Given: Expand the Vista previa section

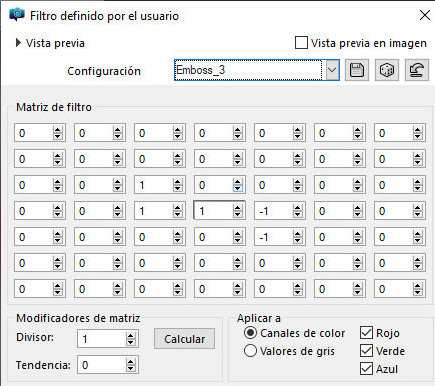Looking at the screenshot, I should (18, 43).
